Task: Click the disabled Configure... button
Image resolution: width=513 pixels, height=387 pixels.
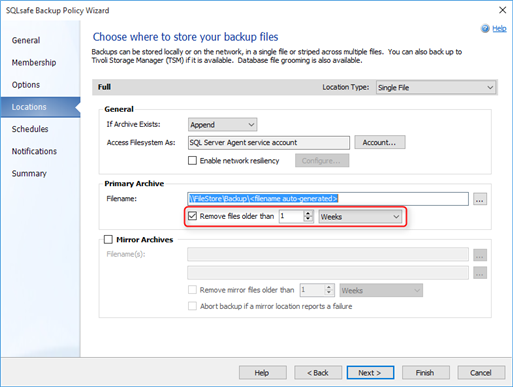Action: pyautogui.click(x=322, y=161)
